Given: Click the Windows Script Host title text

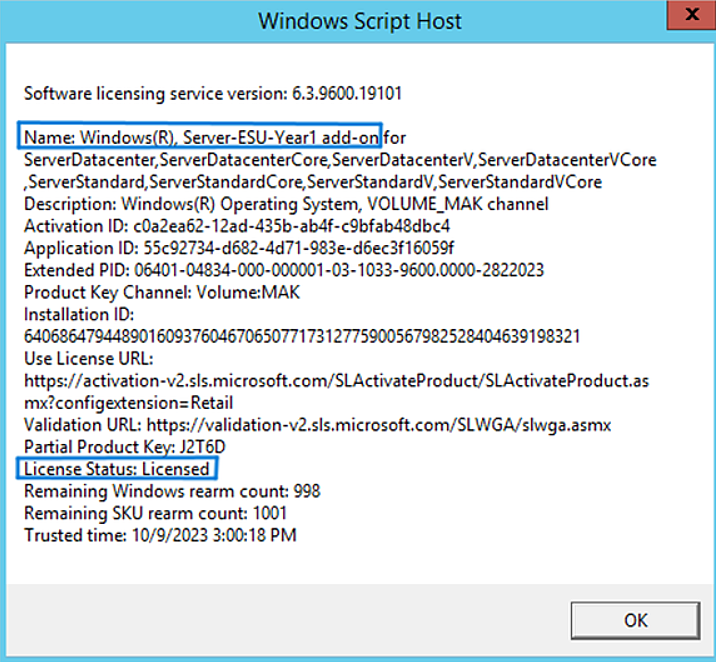Looking at the screenshot, I should coord(360,21).
